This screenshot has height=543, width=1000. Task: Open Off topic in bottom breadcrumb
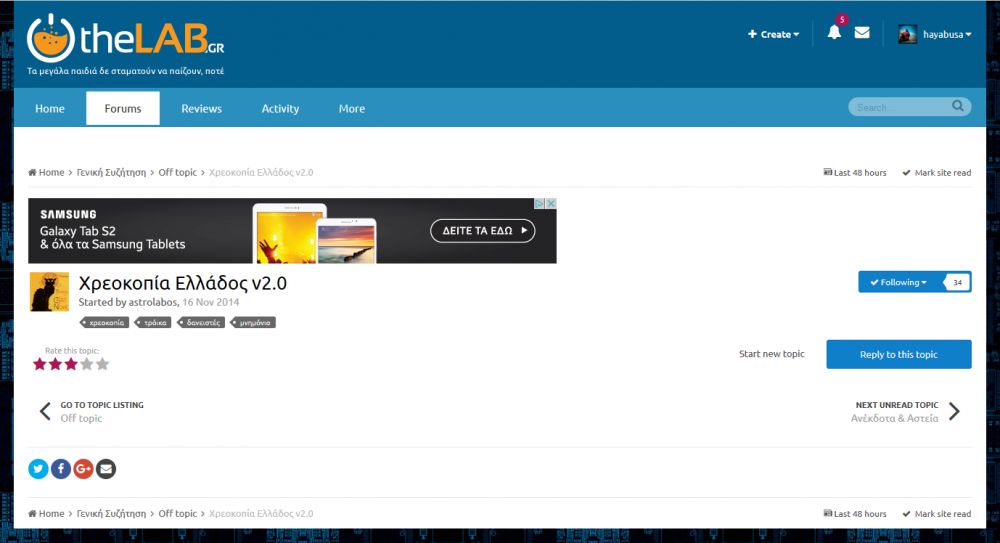(178, 514)
